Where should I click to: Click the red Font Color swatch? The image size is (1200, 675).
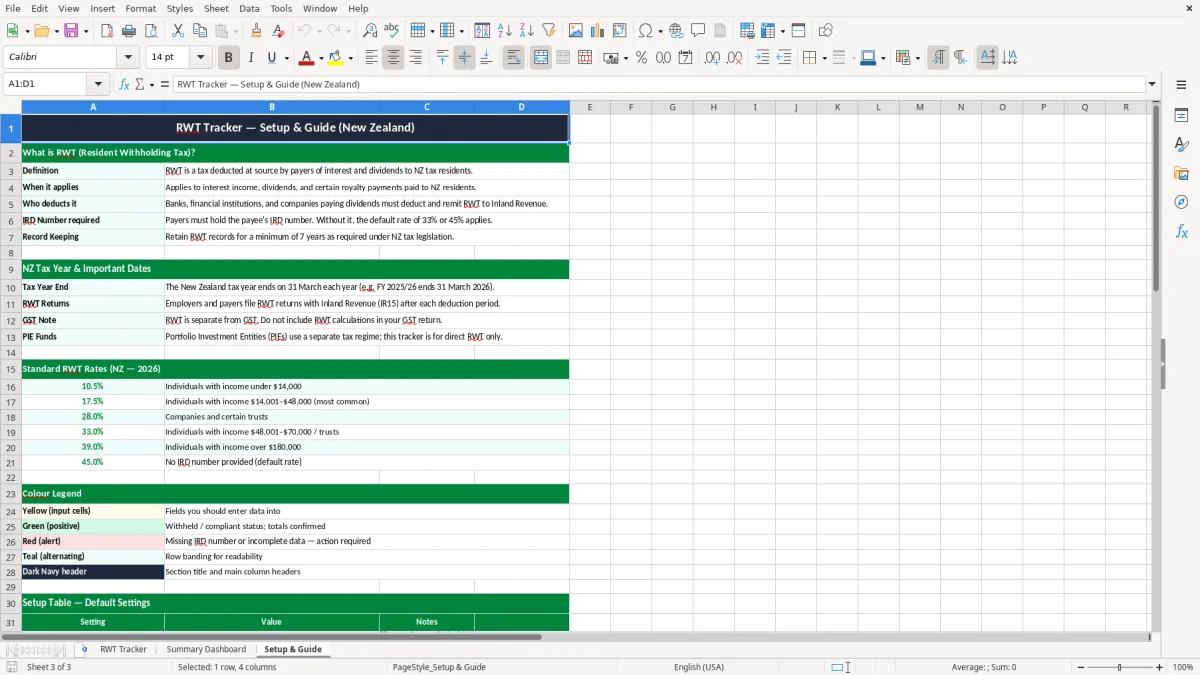click(x=306, y=58)
